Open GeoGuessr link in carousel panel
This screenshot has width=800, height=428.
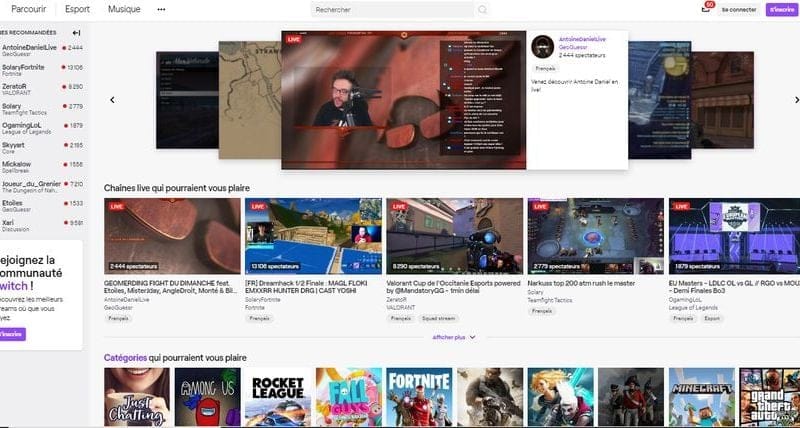[573, 47]
